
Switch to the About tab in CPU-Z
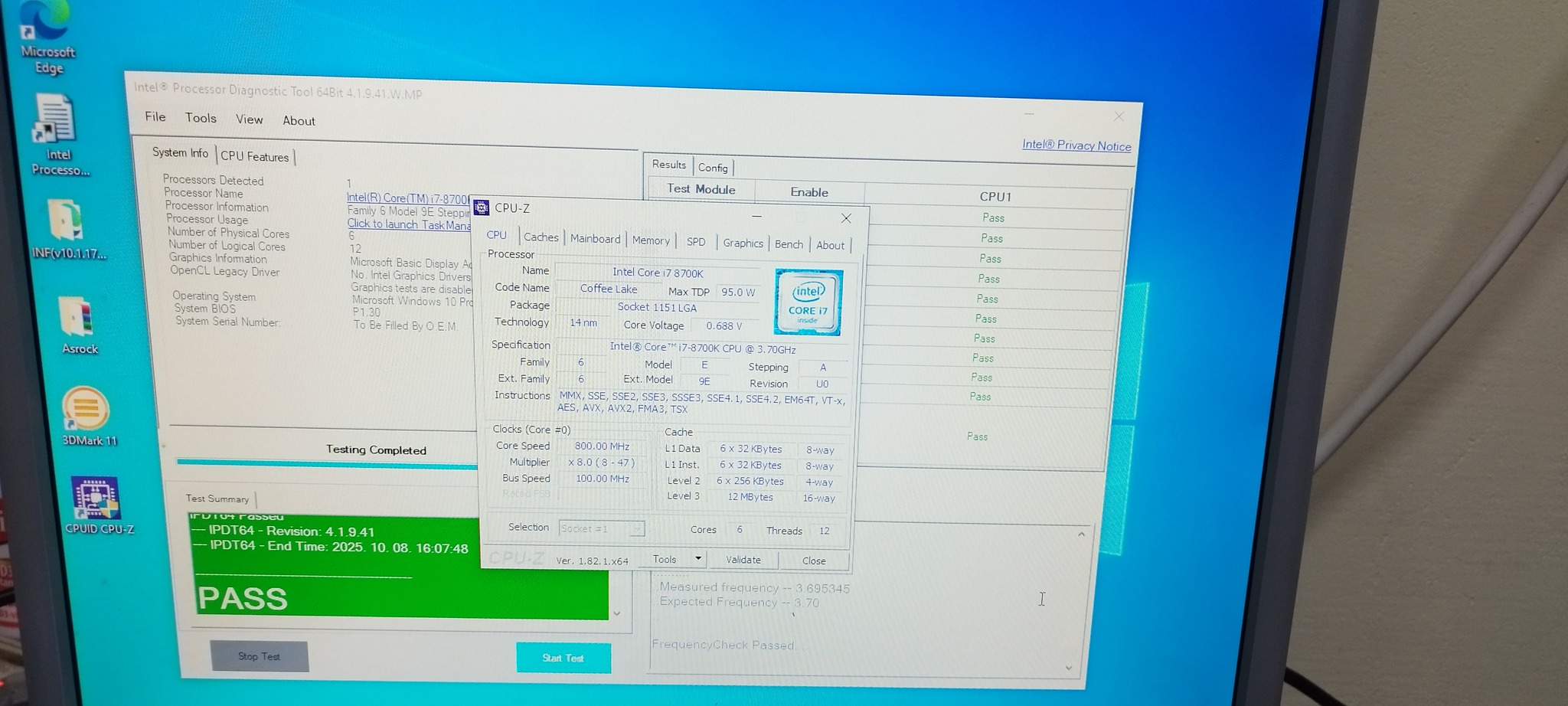[831, 246]
